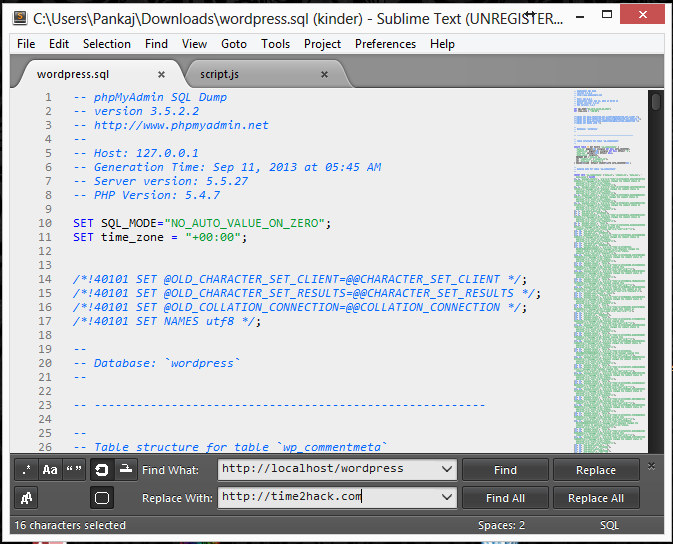Open the Find menu

156,44
